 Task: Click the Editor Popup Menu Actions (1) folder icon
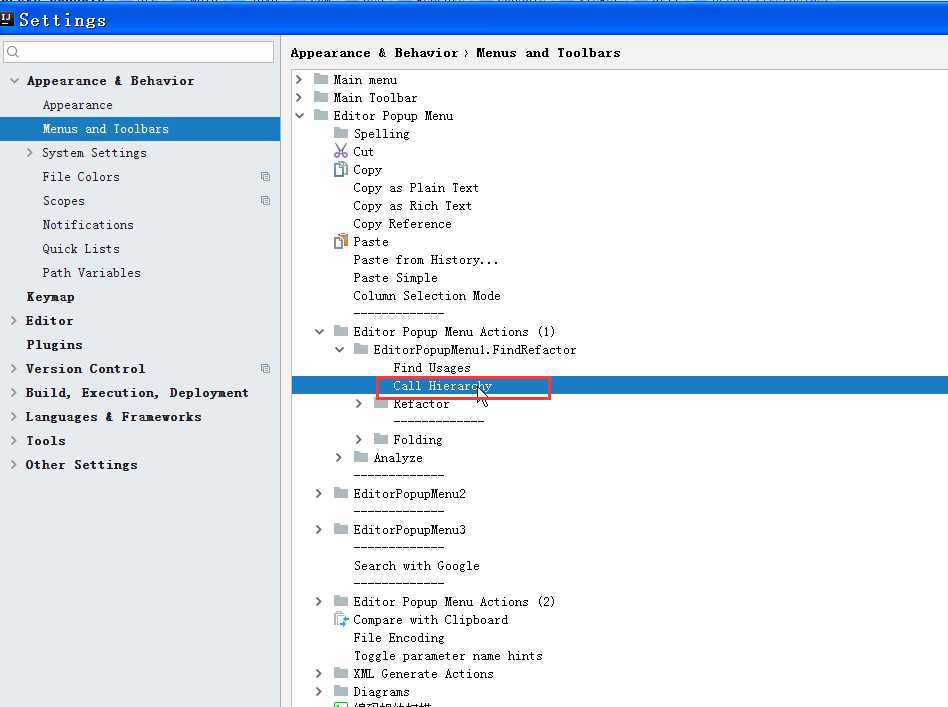coord(341,331)
